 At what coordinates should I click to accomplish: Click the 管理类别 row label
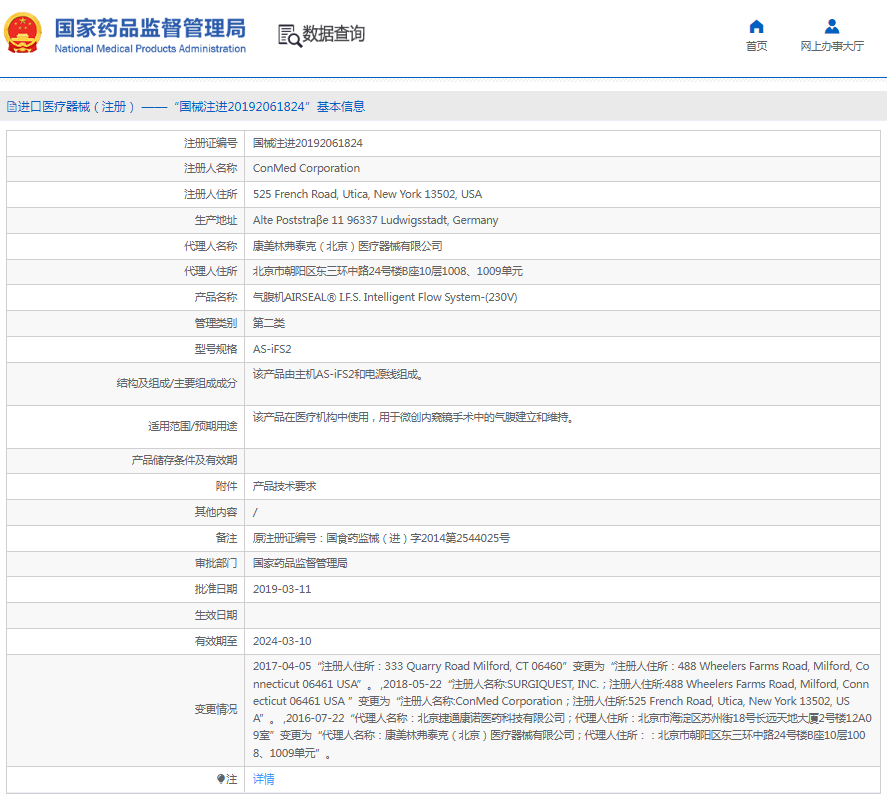pos(216,323)
